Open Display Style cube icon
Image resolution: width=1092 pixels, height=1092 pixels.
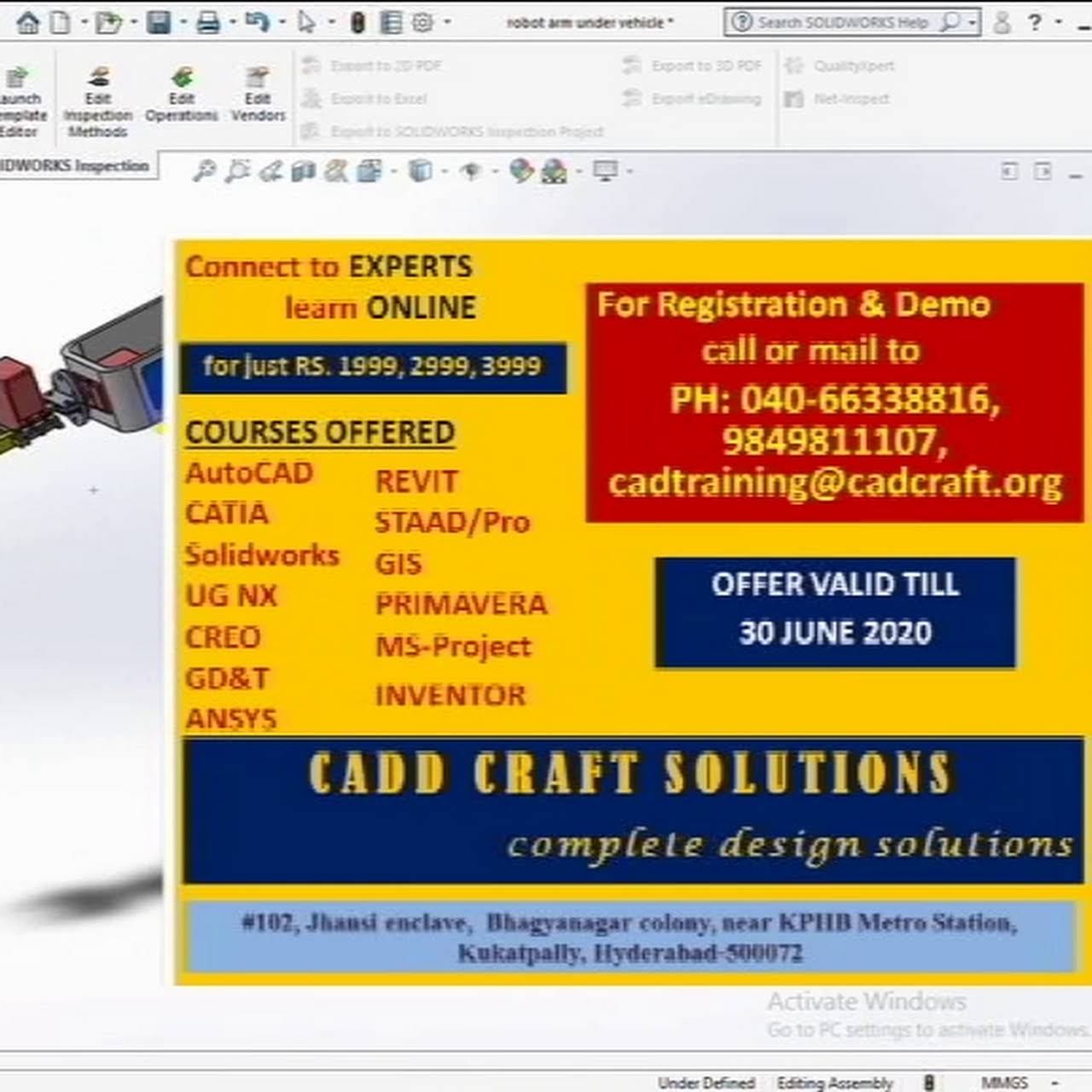point(421,171)
